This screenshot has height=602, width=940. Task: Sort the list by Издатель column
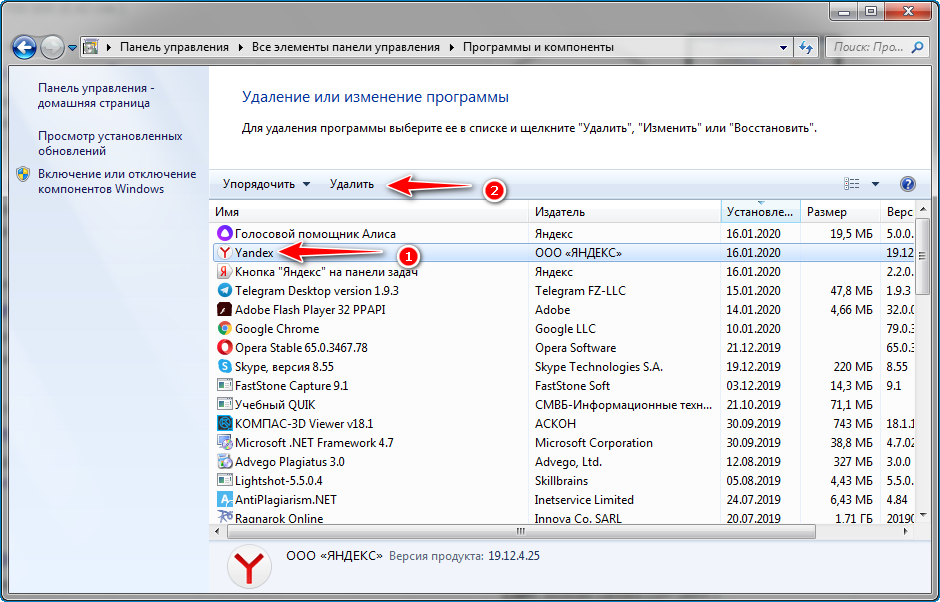[x=560, y=212]
